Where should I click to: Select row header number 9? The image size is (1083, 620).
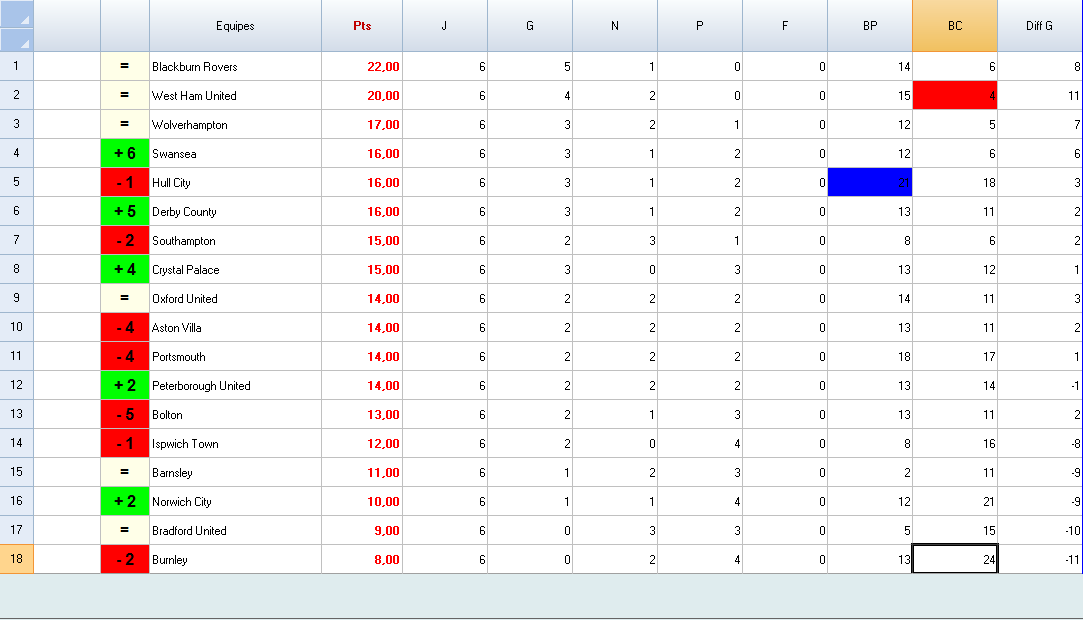(17, 298)
